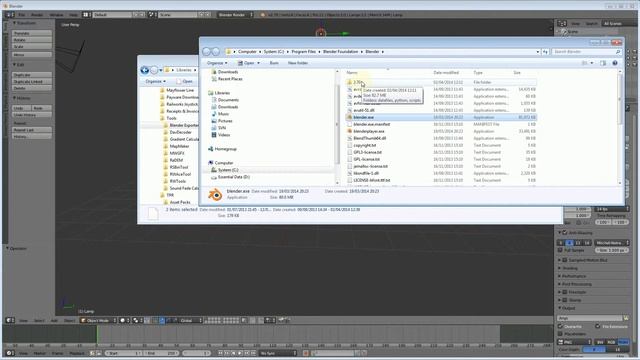Open the Blender Render engine dropdown

click(x=236, y=15)
